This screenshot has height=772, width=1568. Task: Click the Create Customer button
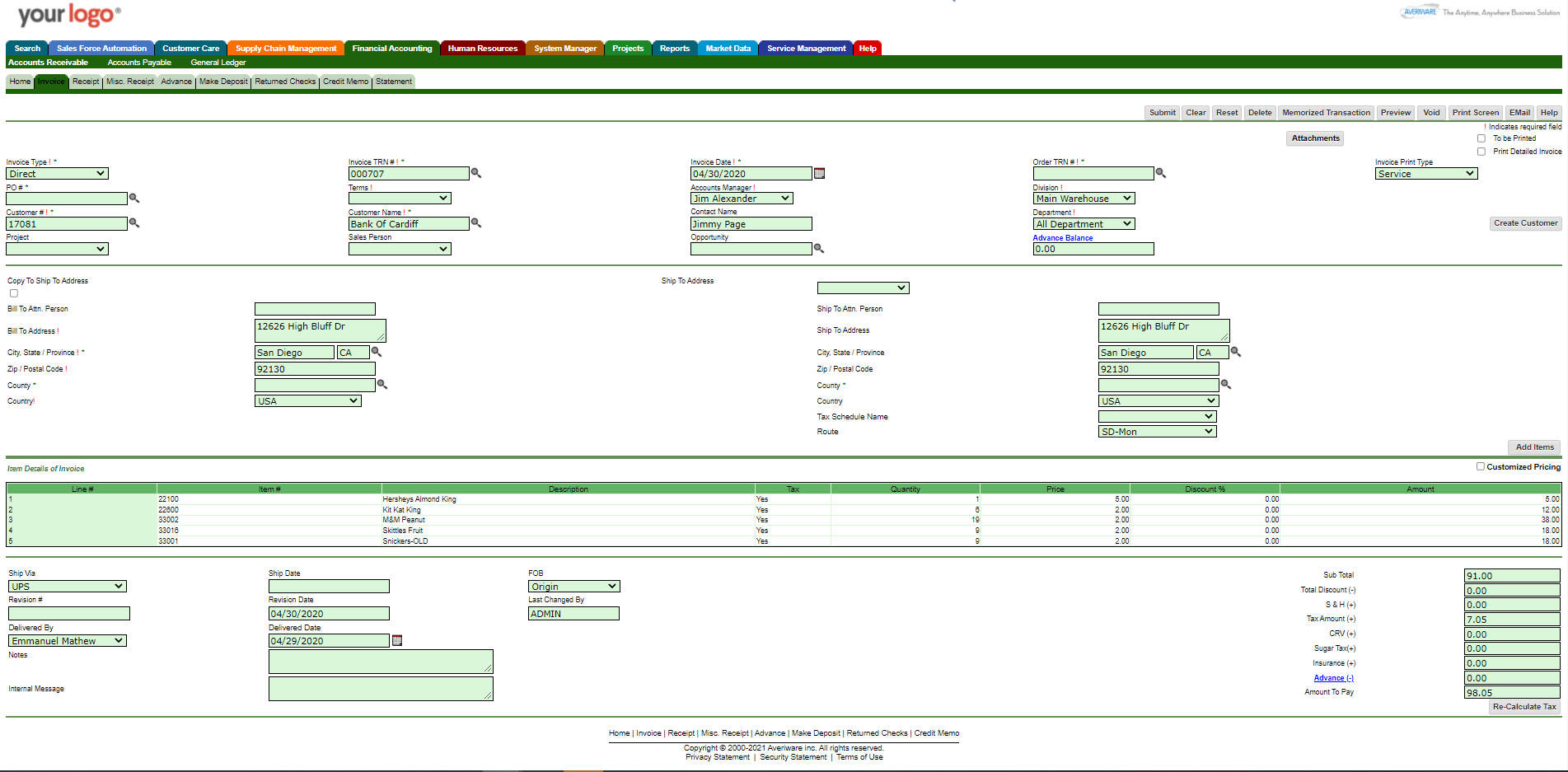(1524, 223)
